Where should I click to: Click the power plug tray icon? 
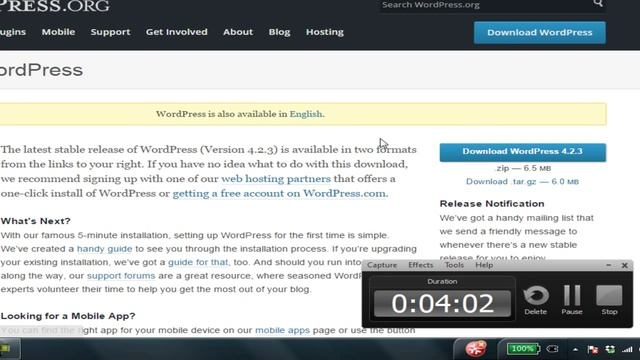point(552,349)
